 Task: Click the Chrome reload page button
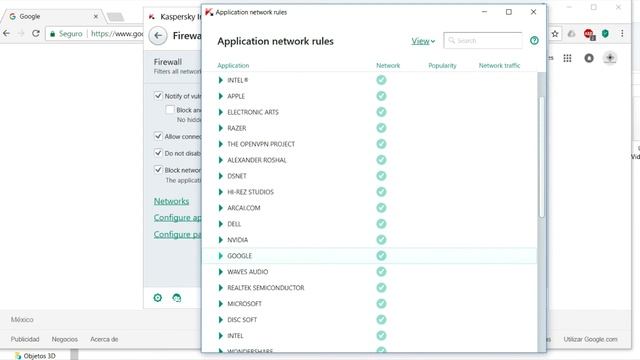pyautogui.click(x=36, y=33)
